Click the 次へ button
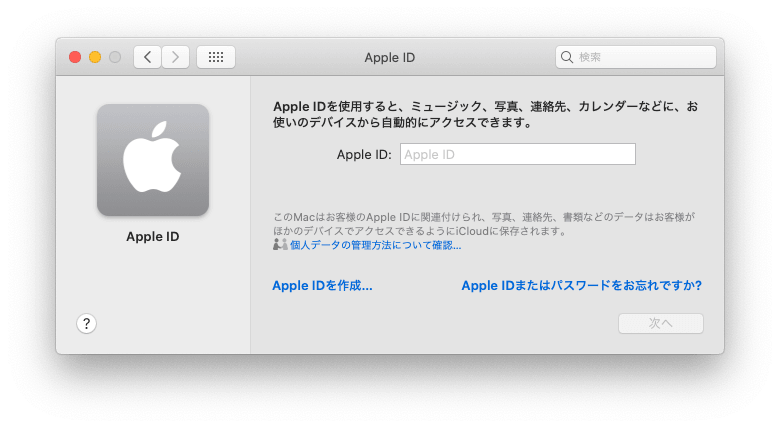The height and width of the screenshot is (428, 780). tap(661, 323)
